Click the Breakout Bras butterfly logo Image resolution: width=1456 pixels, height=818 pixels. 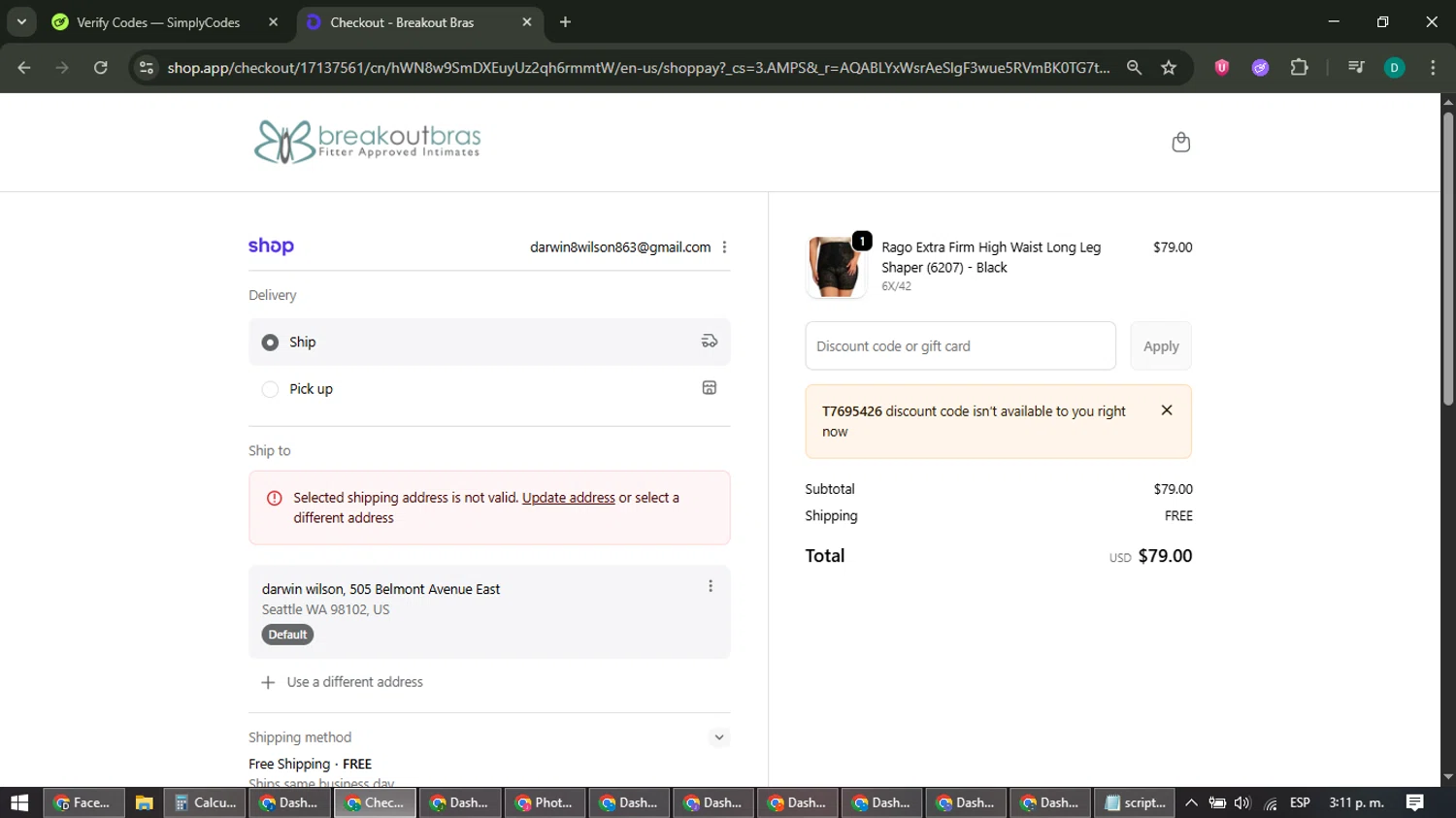pos(367,142)
